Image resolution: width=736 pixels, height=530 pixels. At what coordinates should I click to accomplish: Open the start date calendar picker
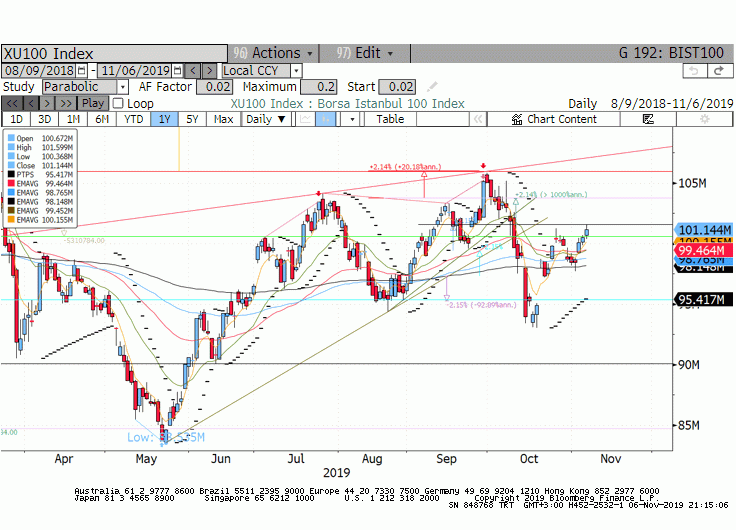pos(82,71)
